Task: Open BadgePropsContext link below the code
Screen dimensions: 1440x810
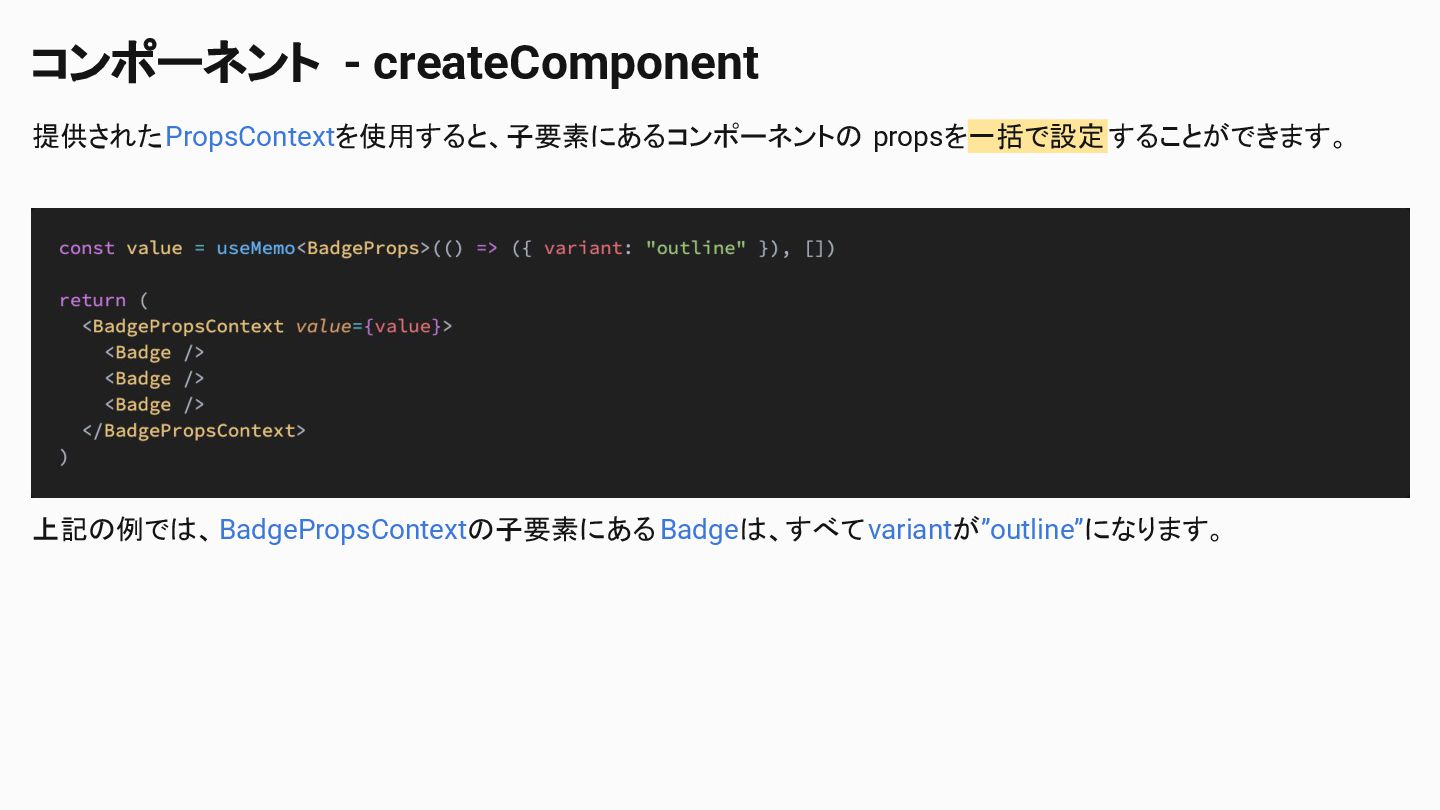Action: (x=343, y=529)
